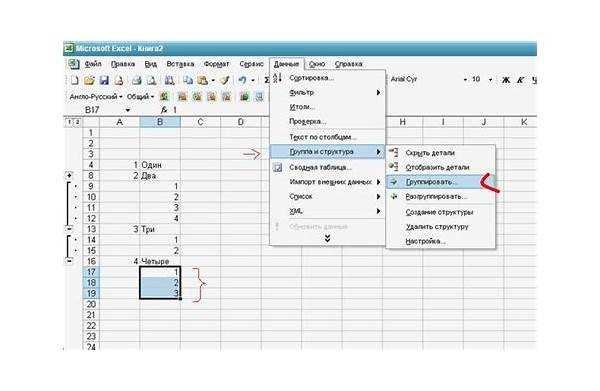600x391 pixels.
Task: Click the Undo arrow icon
Action: coord(242,80)
